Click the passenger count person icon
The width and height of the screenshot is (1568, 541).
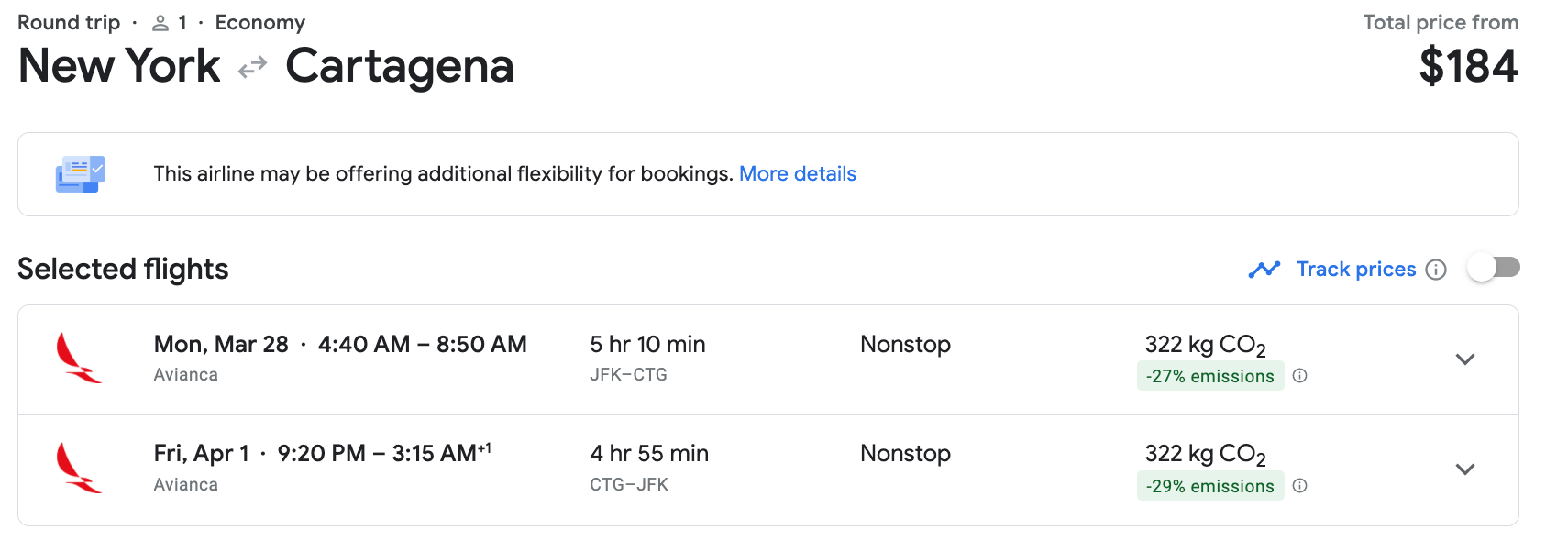(x=160, y=23)
